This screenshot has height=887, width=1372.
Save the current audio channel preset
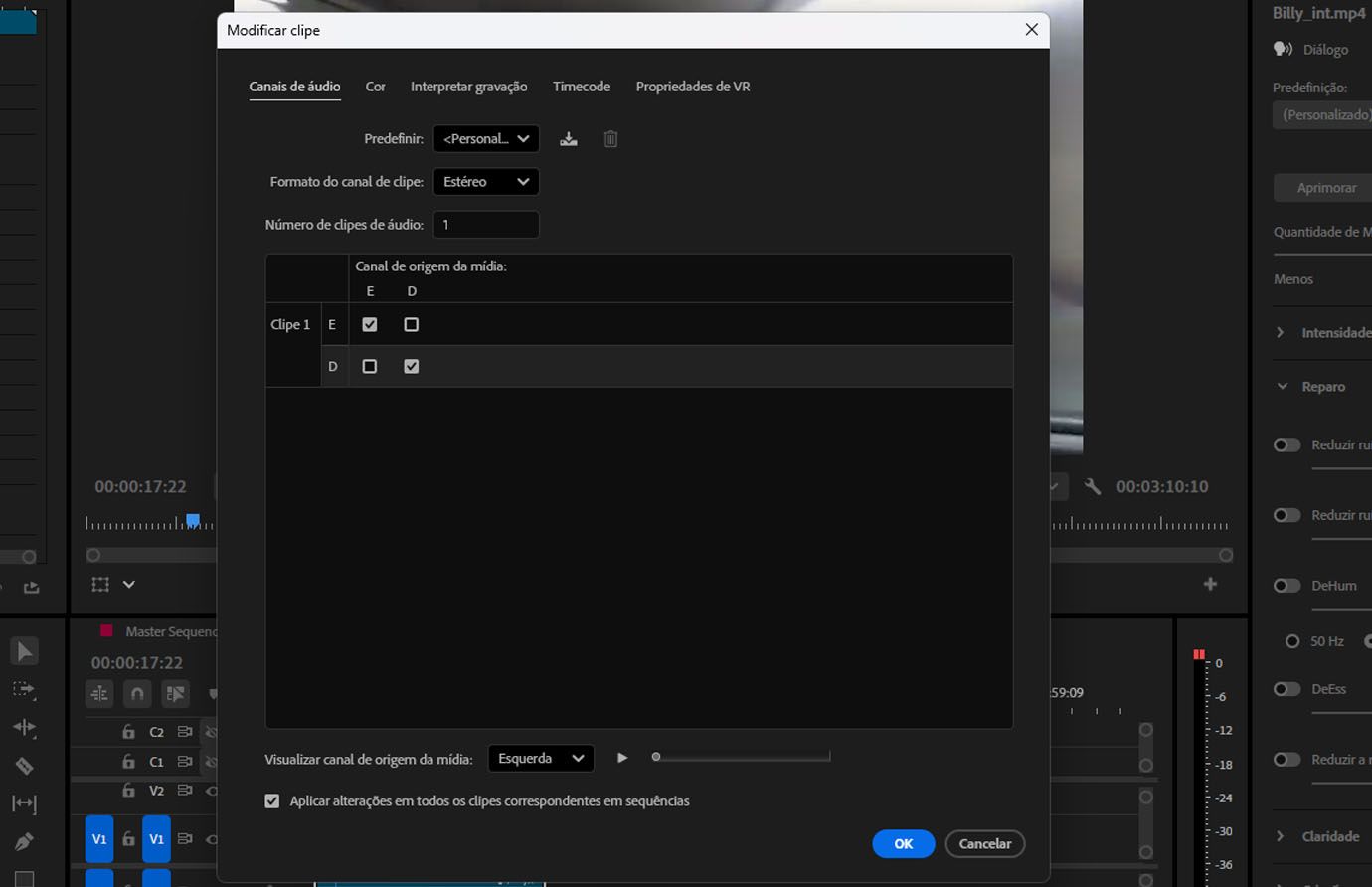[x=568, y=138]
